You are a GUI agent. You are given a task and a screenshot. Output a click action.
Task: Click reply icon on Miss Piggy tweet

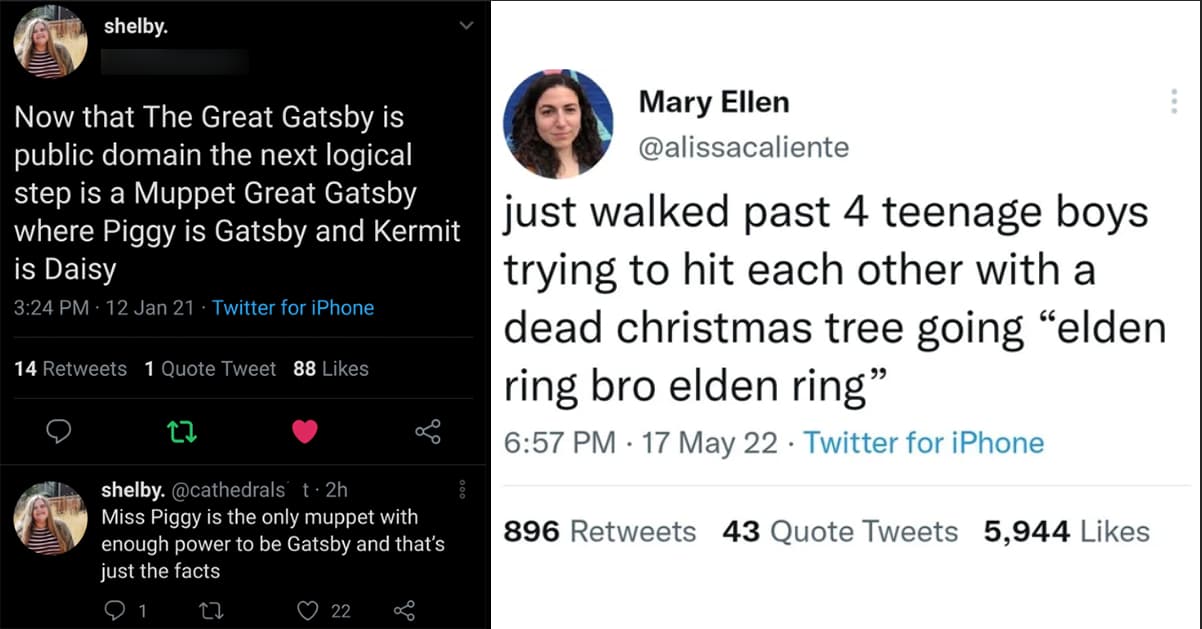(x=114, y=610)
